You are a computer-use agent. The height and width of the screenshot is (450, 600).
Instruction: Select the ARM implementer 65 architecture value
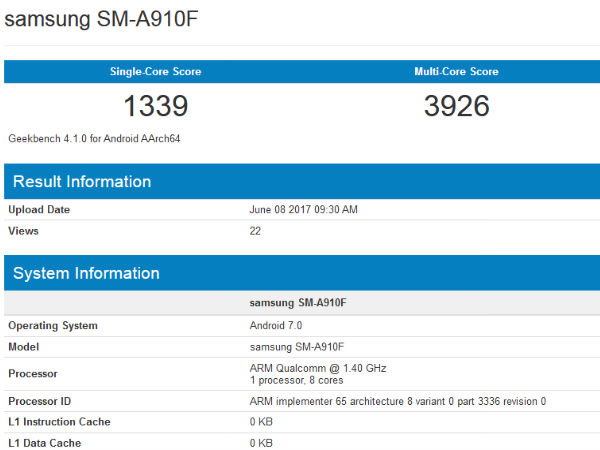398,401
